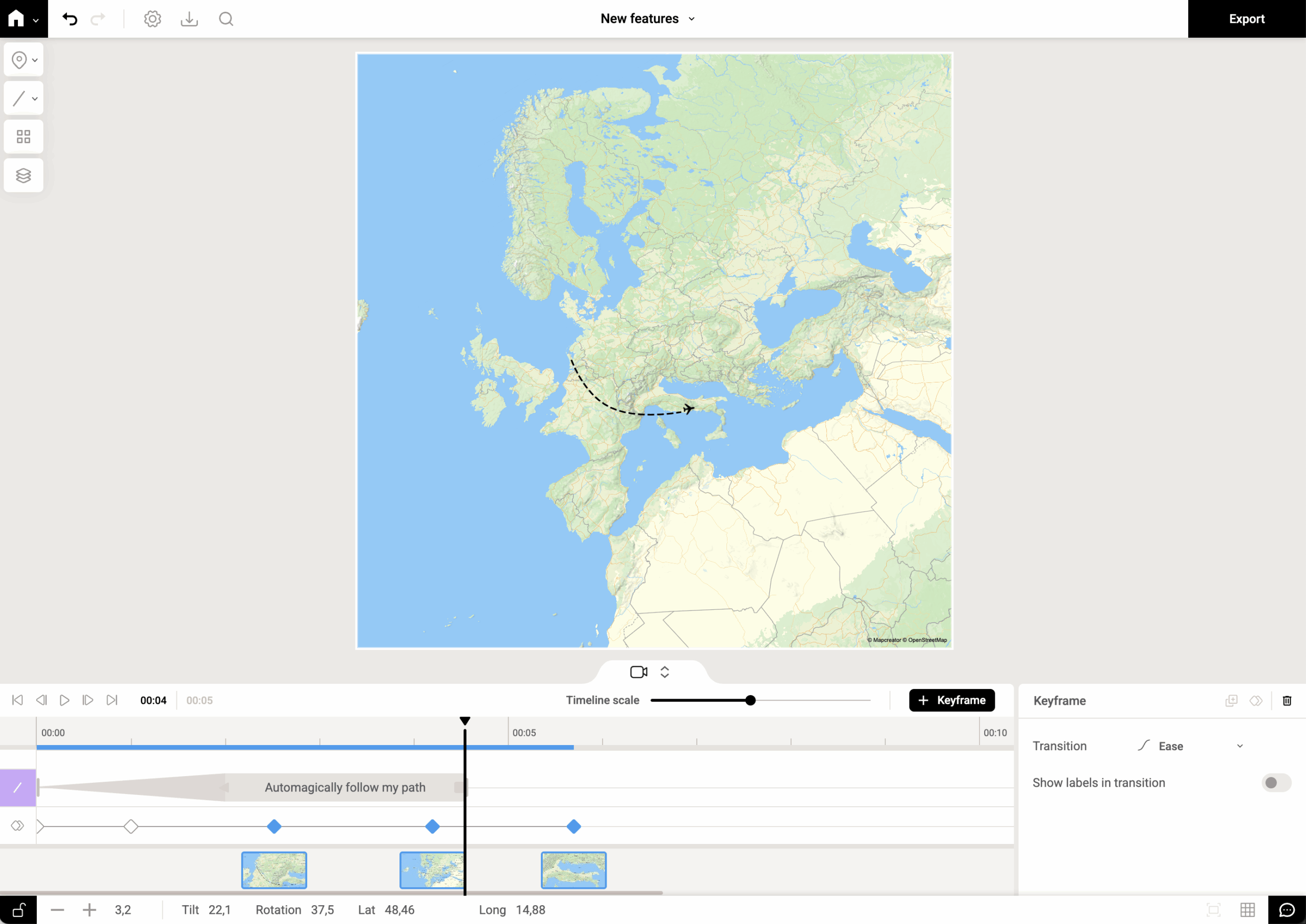Click the blue timeline duration bar
This screenshot has width=1306, height=924.
(x=305, y=747)
